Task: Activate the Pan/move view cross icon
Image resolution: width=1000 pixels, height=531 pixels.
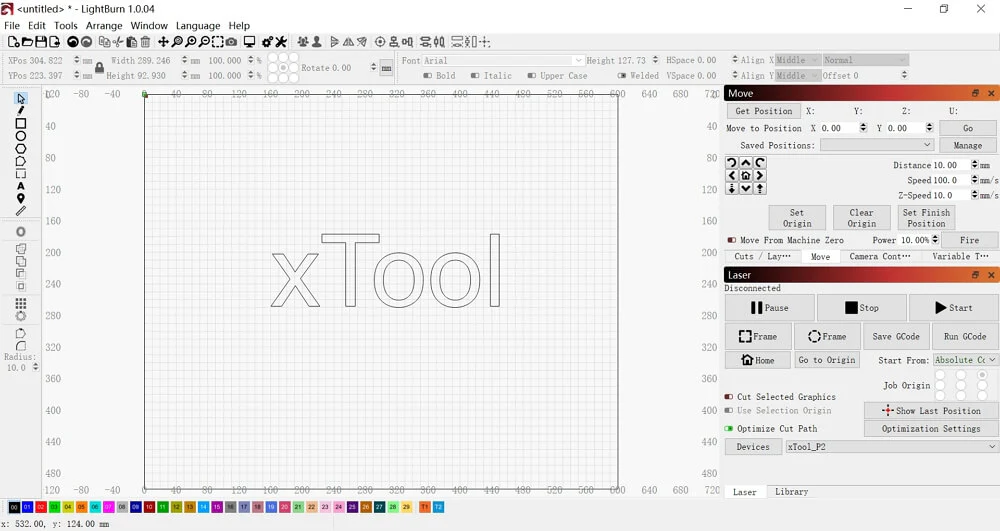Action: click(163, 42)
